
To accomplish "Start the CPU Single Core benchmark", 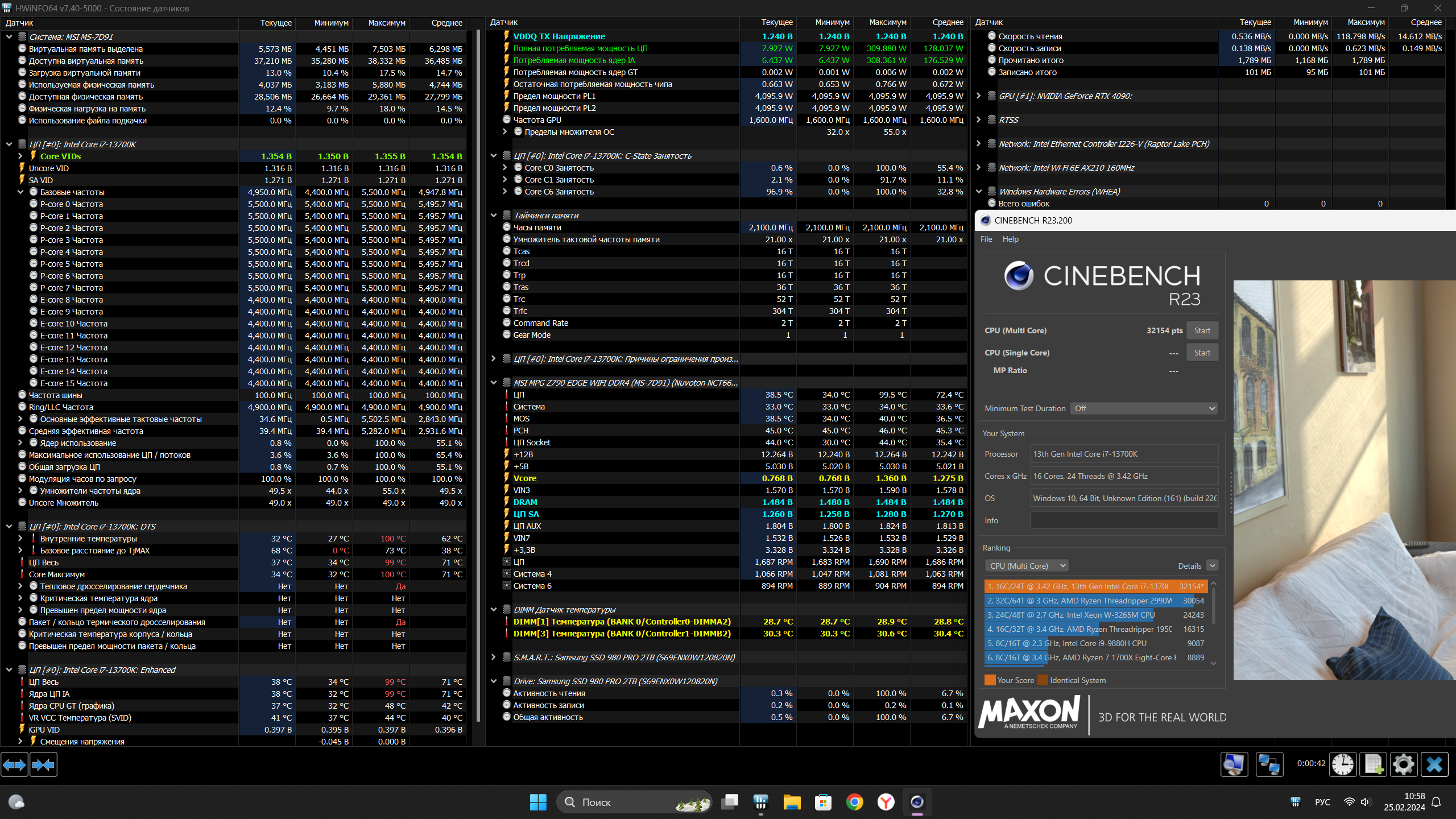I will [x=1202, y=353].
